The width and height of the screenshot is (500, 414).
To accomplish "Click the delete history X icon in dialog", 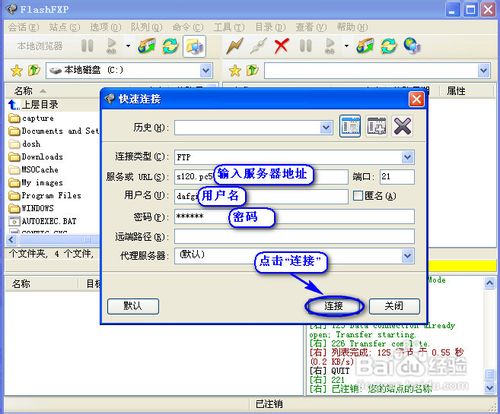I will (402, 126).
